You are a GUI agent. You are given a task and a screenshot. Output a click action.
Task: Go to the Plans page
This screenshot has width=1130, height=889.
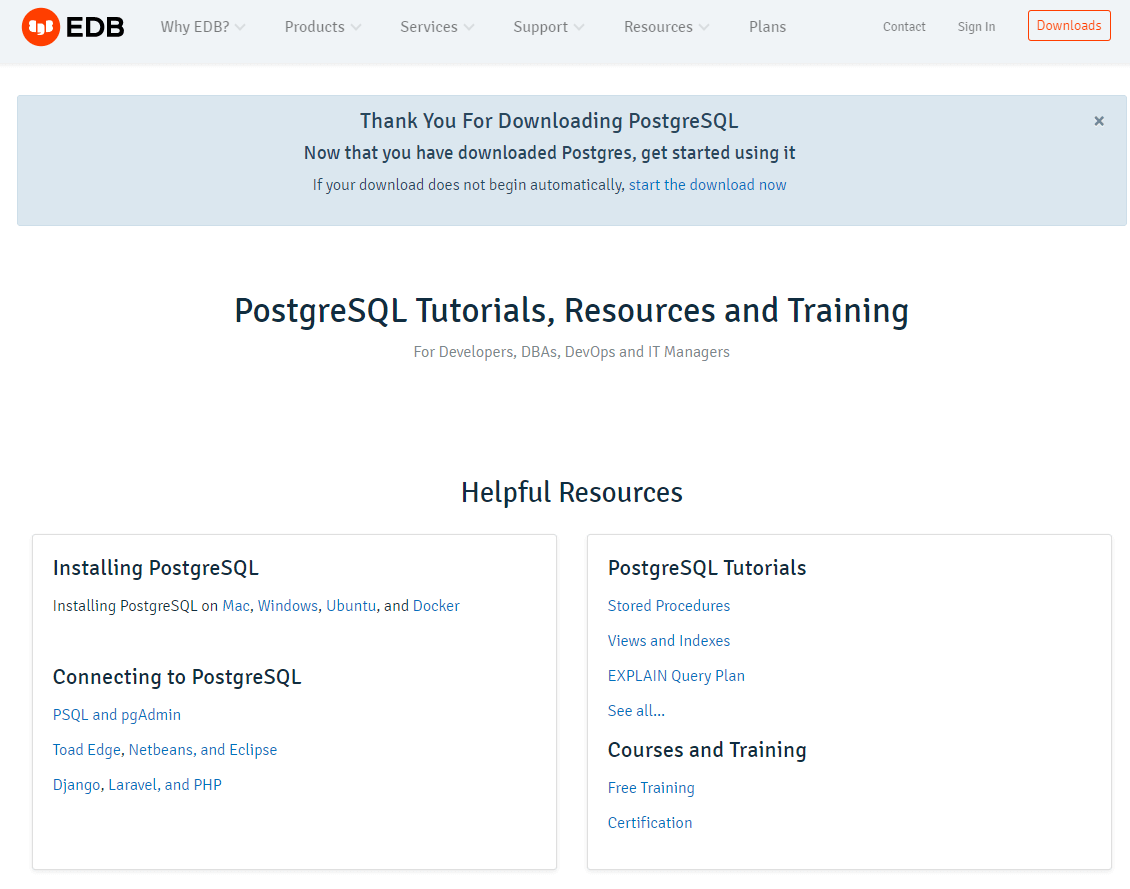(768, 27)
